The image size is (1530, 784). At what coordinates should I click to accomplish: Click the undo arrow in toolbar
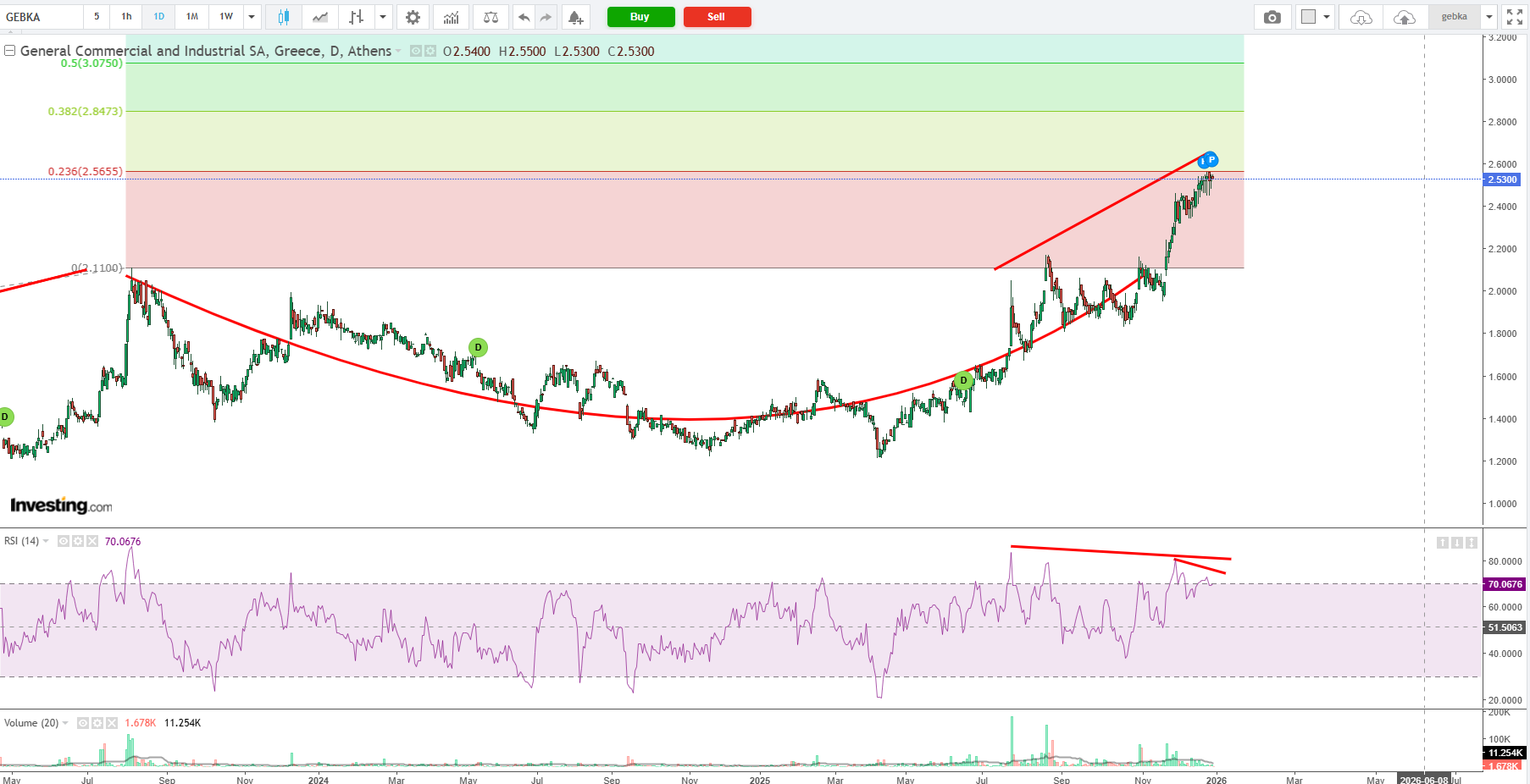pyautogui.click(x=524, y=17)
